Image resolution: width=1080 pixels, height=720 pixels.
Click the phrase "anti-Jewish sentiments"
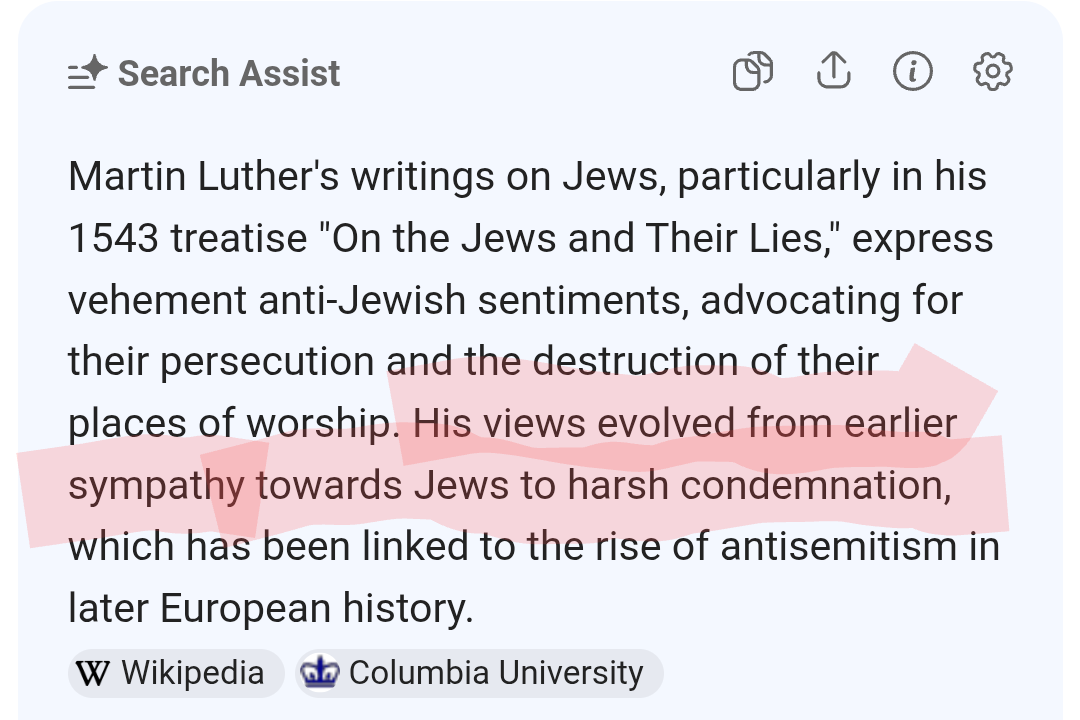pos(474,300)
